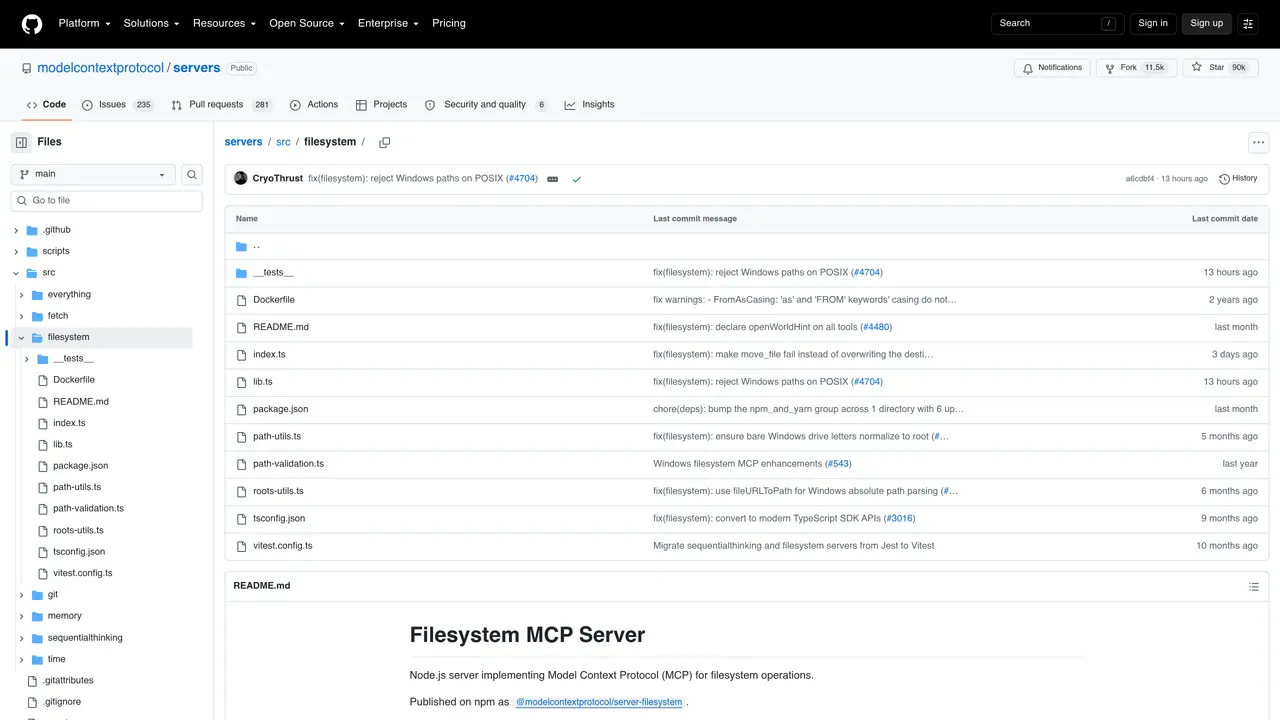This screenshot has width=1280, height=720.
Task: Click the index.ts file icon in table
Action: [241, 355]
